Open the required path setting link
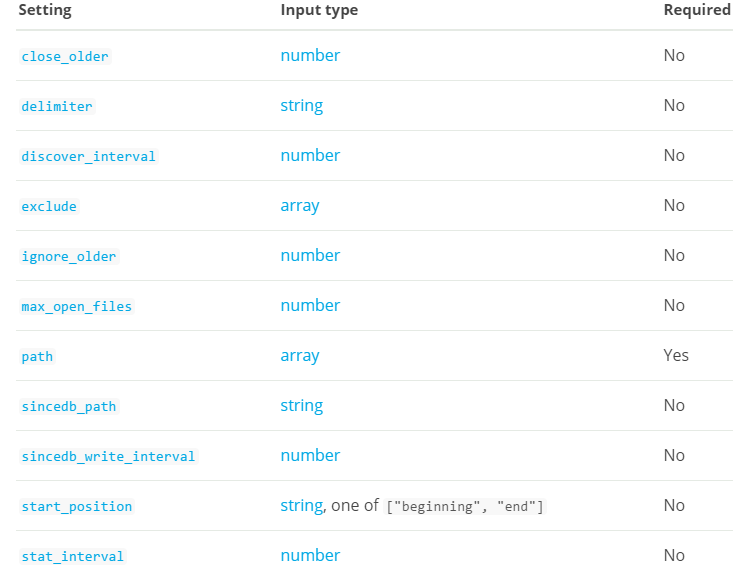Image resolution: width=733 pixels, height=575 pixels. click(37, 357)
